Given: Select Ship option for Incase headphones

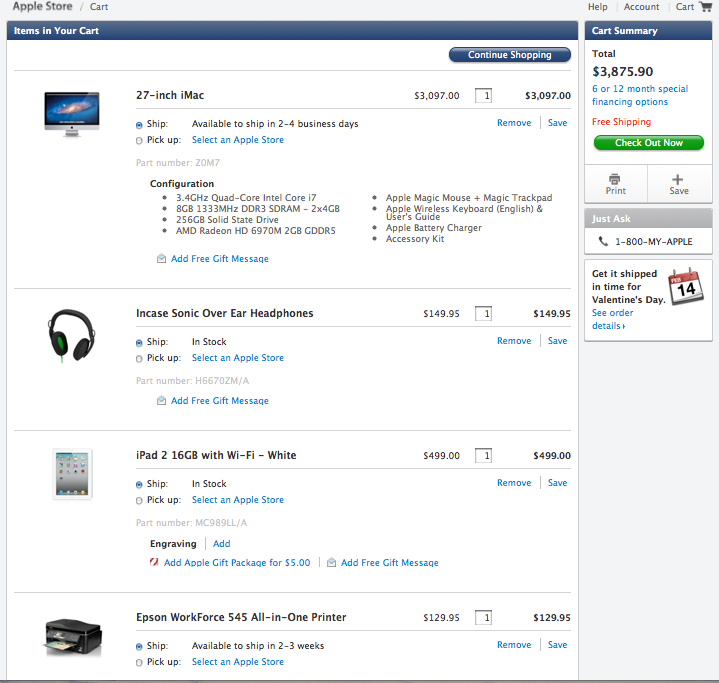Looking at the screenshot, I should 139,343.
